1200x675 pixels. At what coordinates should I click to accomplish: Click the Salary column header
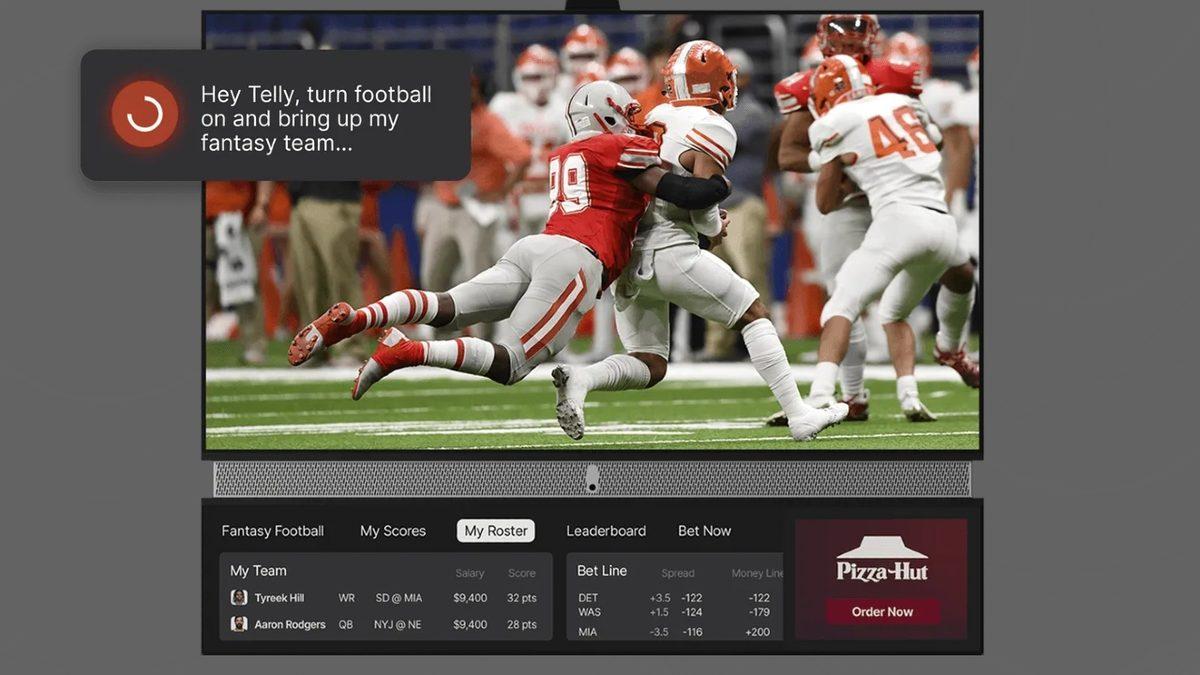[x=469, y=574]
